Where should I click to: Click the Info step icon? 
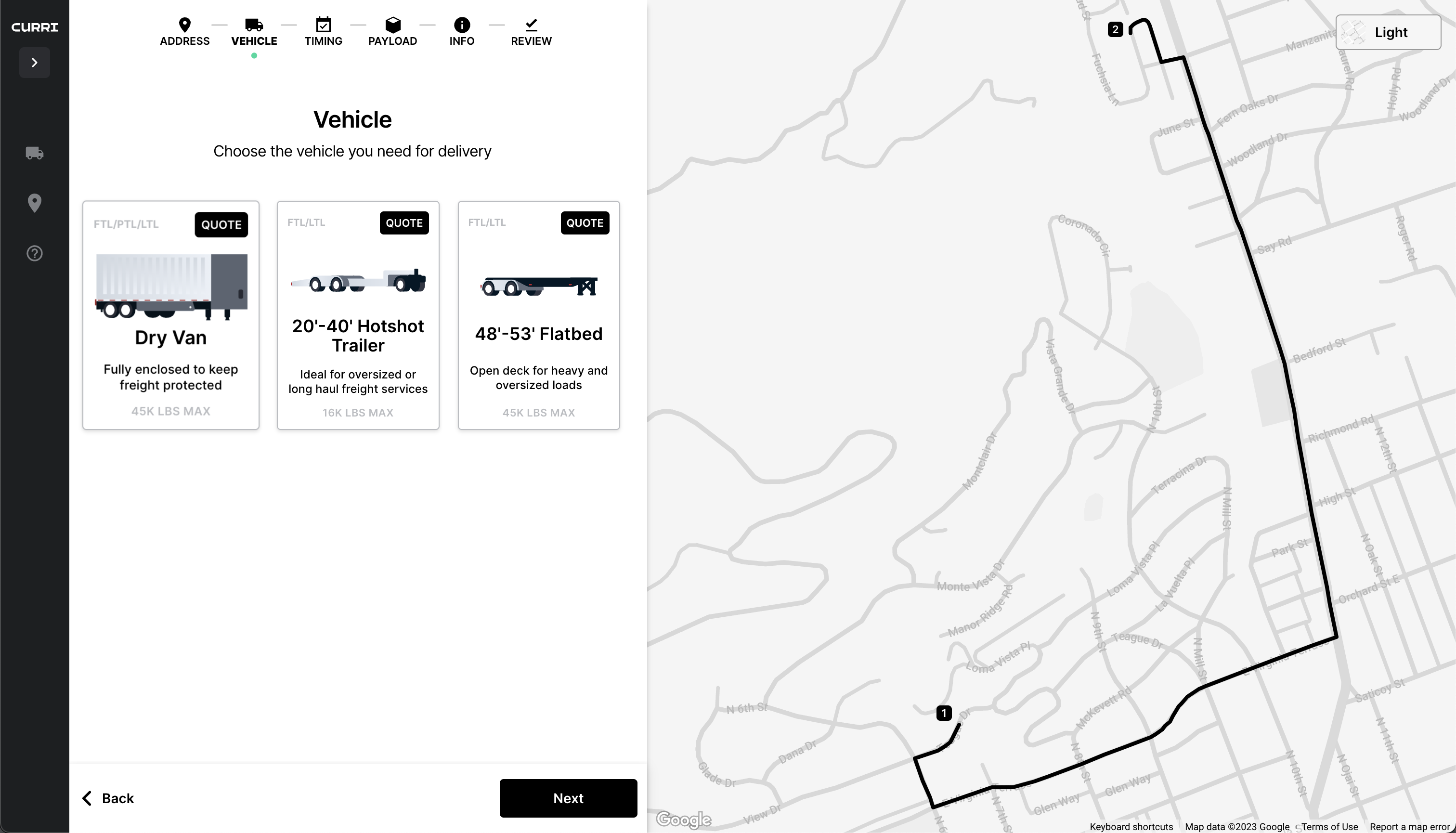coord(462,25)
